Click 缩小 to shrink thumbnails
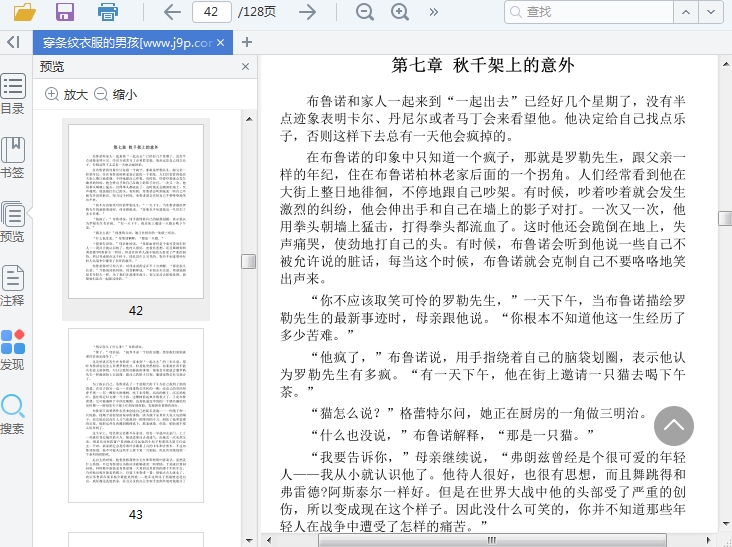This screenshot has height=547, width=732. tap(116, 94)
